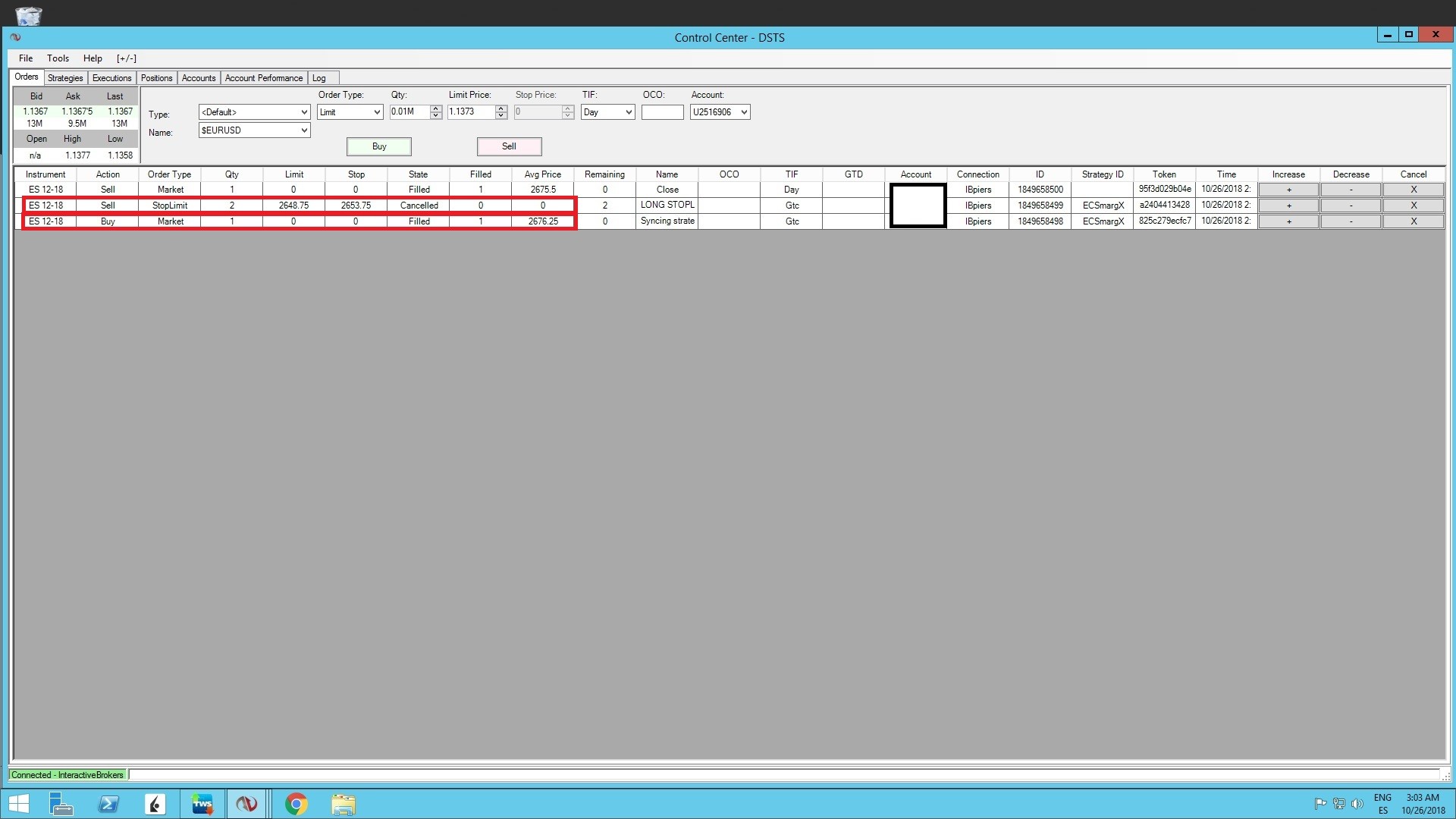Cancel the StopLimit order via X
This screenshot has height=819, width=1456.
(x=1413, y=206)
